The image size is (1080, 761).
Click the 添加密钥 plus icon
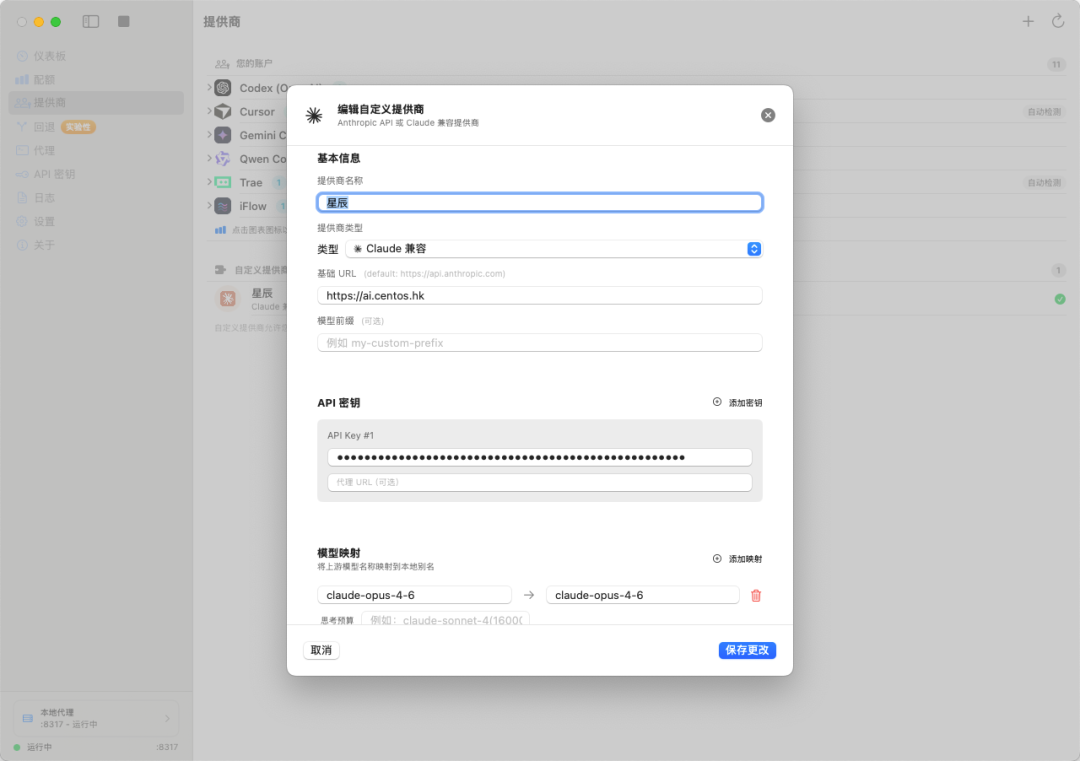717,402
